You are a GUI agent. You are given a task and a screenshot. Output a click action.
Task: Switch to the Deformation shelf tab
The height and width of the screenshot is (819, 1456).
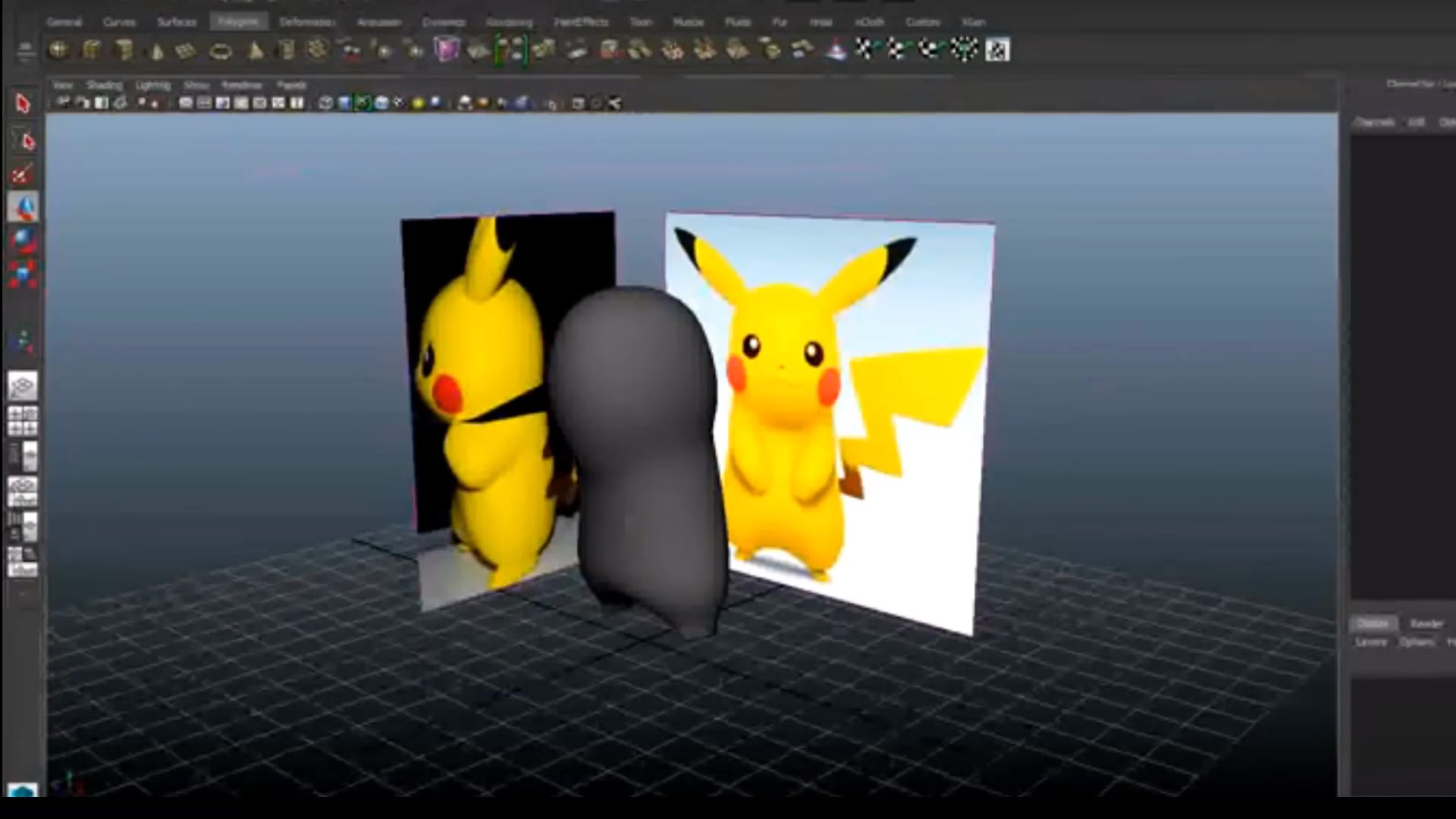(x=307, y=22)
